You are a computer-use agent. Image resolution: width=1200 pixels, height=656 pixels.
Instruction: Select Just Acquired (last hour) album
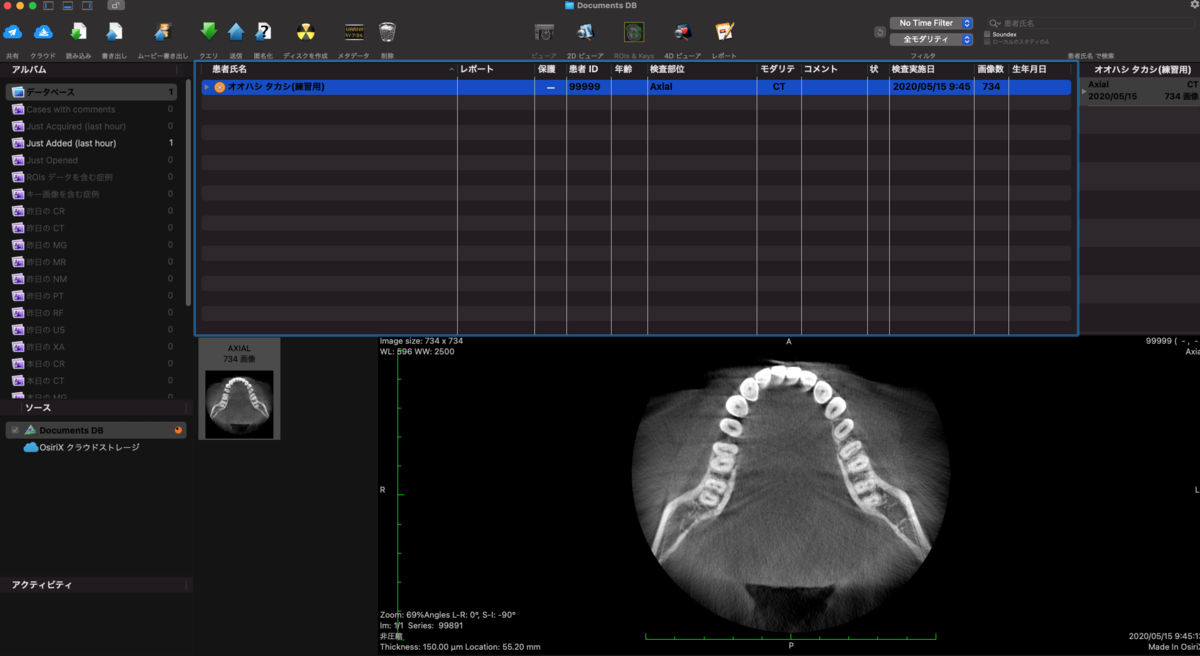tap(91, 126)
